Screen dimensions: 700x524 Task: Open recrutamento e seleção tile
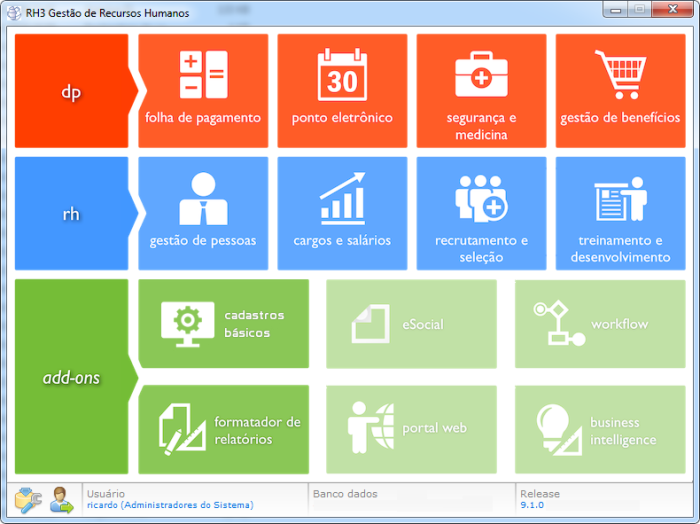[481, 213]
